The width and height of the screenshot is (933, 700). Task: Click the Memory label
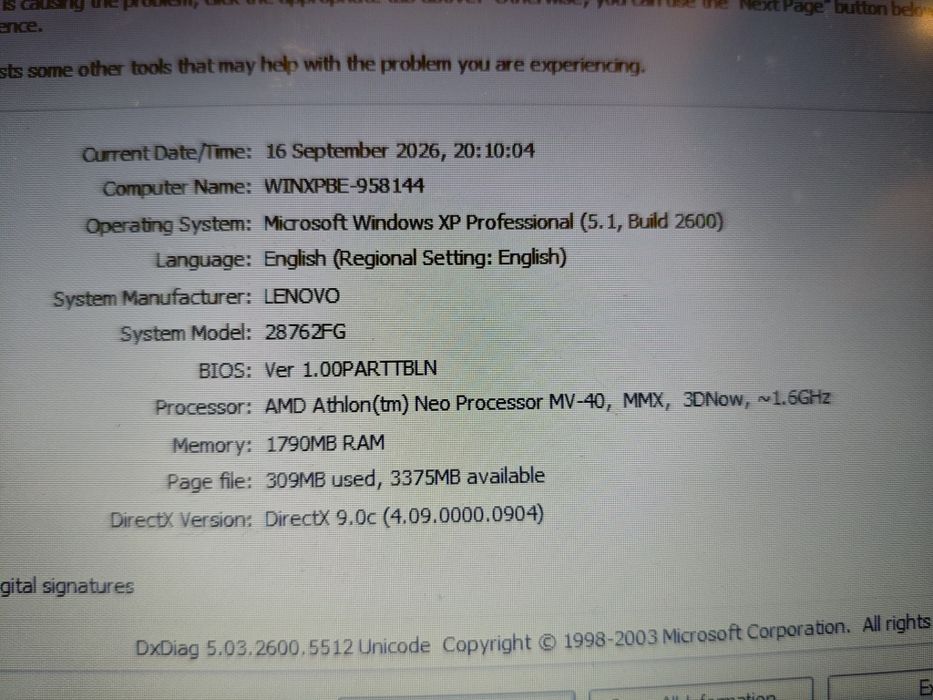pos(212,445)
